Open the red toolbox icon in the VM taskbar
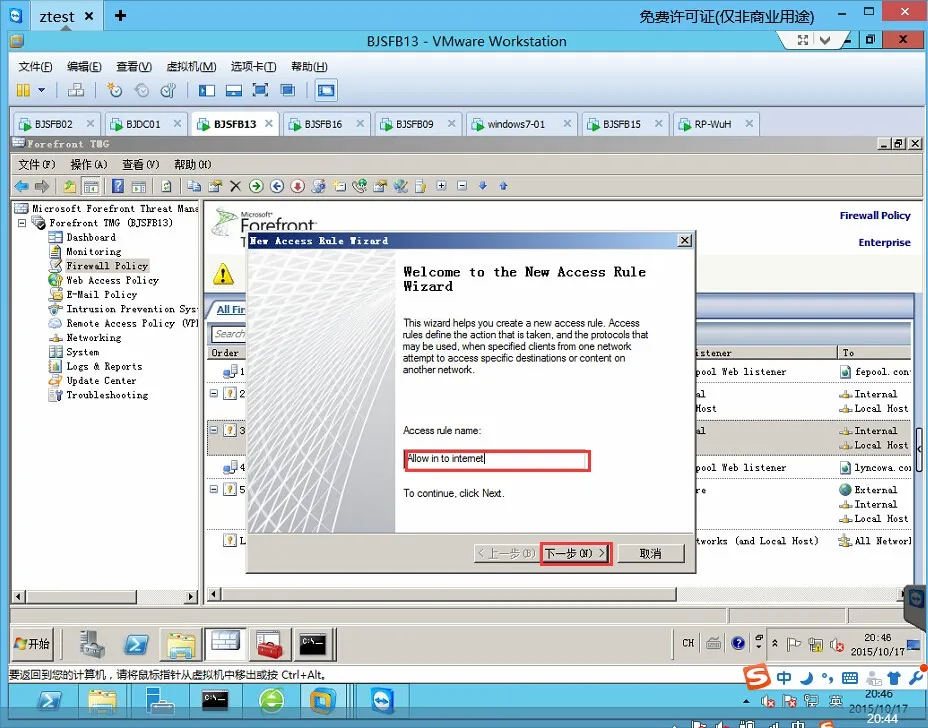Screen dimensions: 928x728 click(x=269, y=645)
